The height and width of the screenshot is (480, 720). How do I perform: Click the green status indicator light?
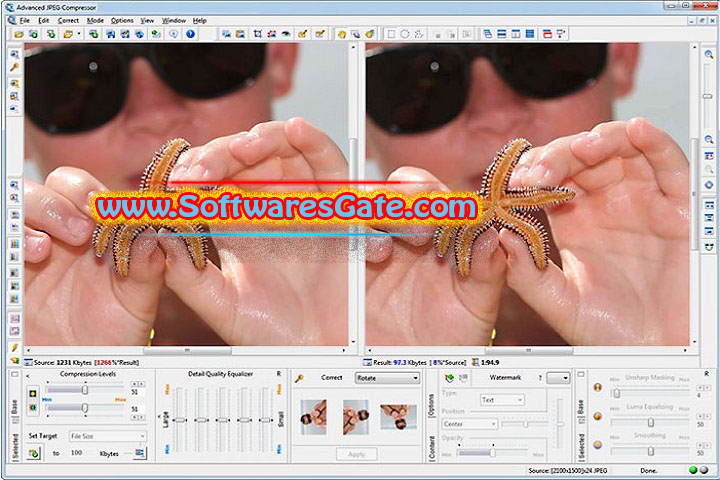tap(693, 470)
